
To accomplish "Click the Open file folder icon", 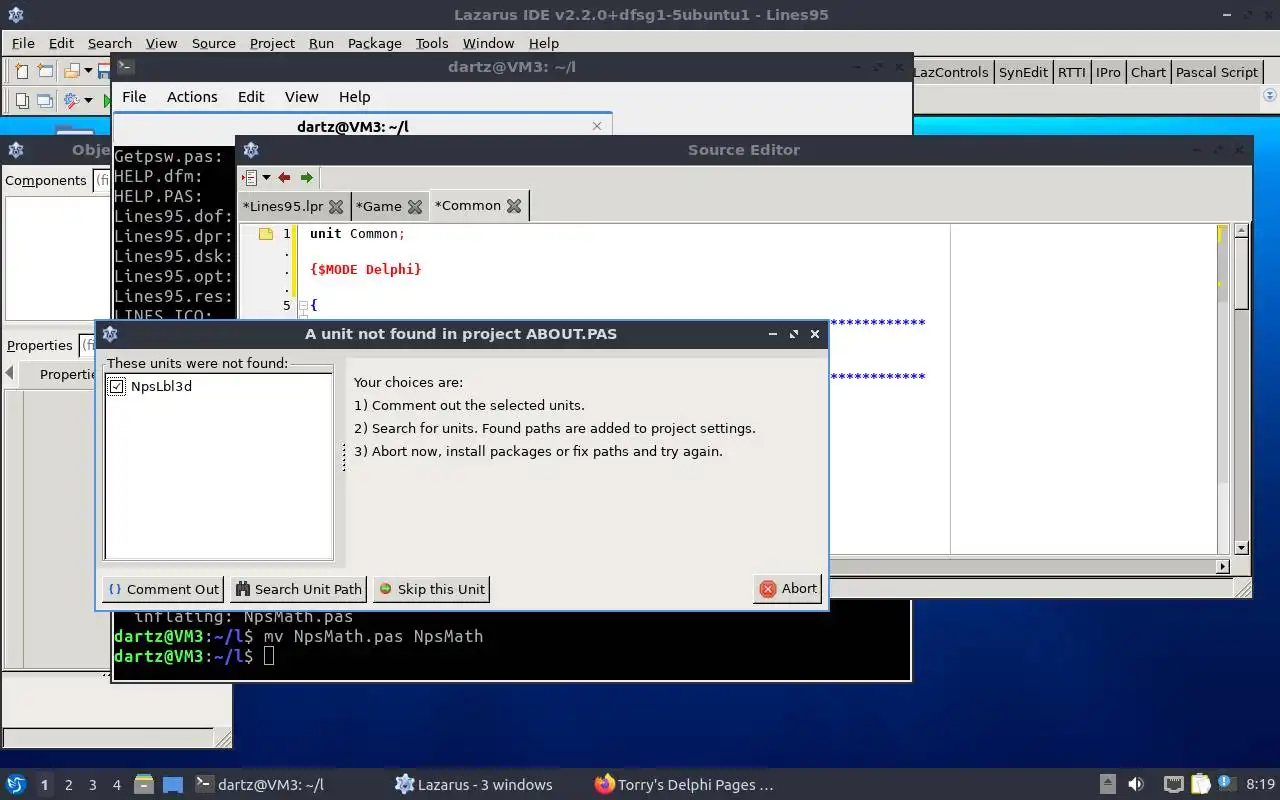I will tap(72, 71).
